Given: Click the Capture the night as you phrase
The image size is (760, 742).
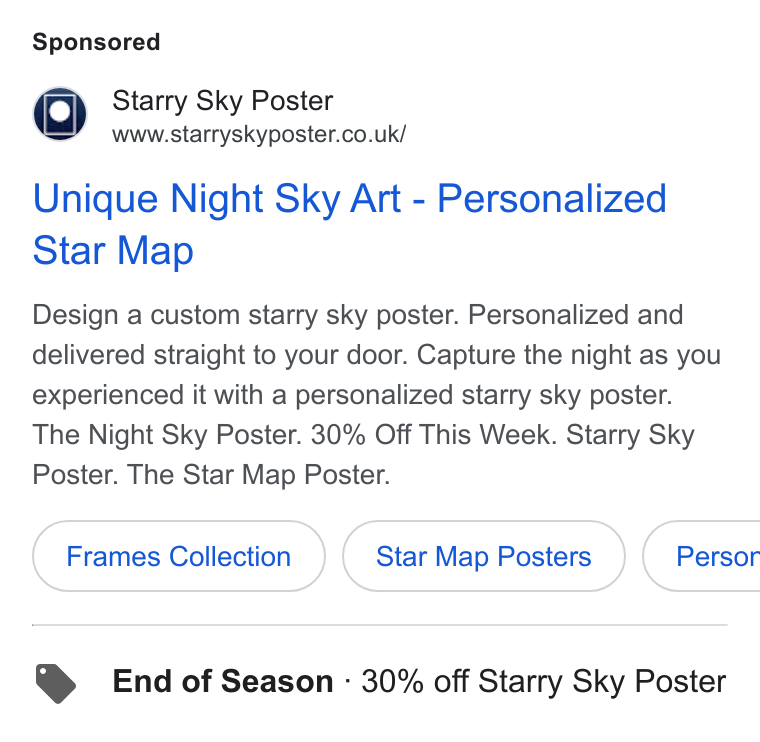Looking at the screenshot, I should coord(569,355).
